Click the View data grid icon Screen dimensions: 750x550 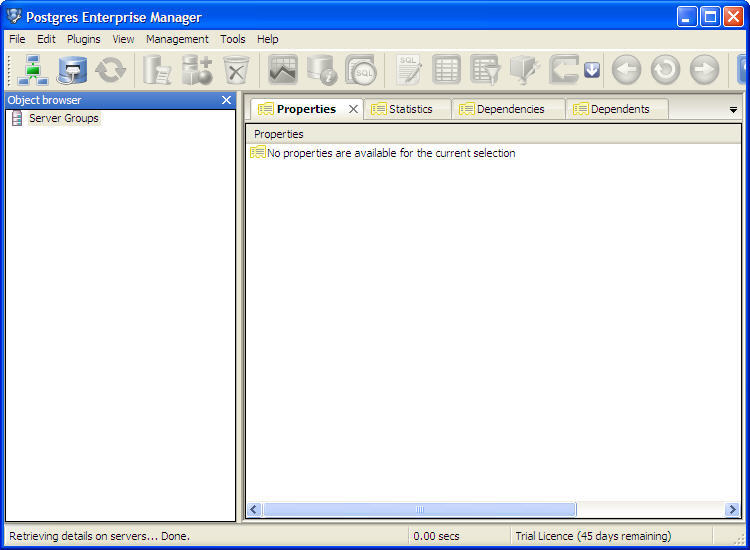pyautogui.click(x=446, y=70)
